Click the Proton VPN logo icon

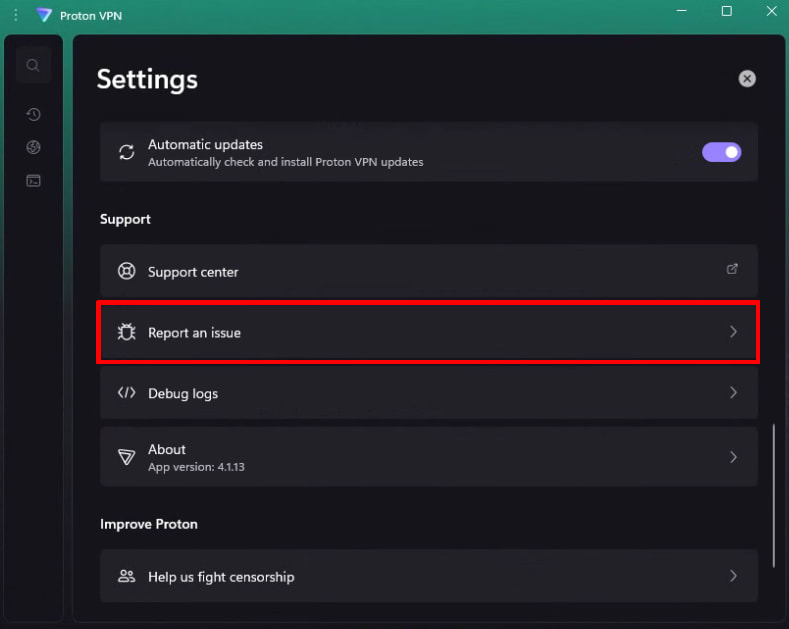click(x=43, y=15)
